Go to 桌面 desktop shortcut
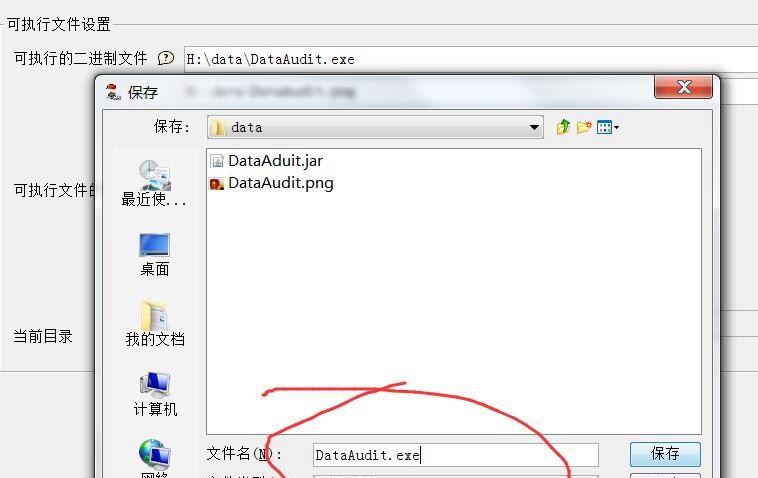 coord(154,255)
